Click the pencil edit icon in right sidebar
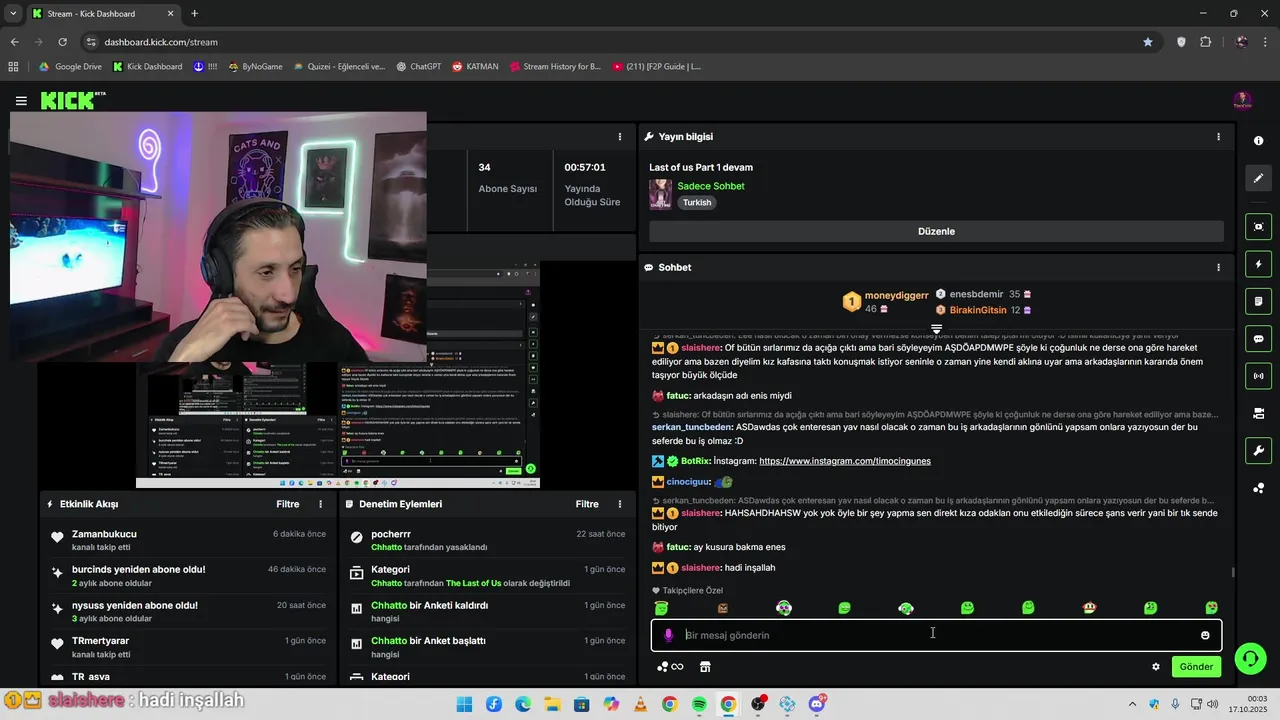 click(1258, 178)
